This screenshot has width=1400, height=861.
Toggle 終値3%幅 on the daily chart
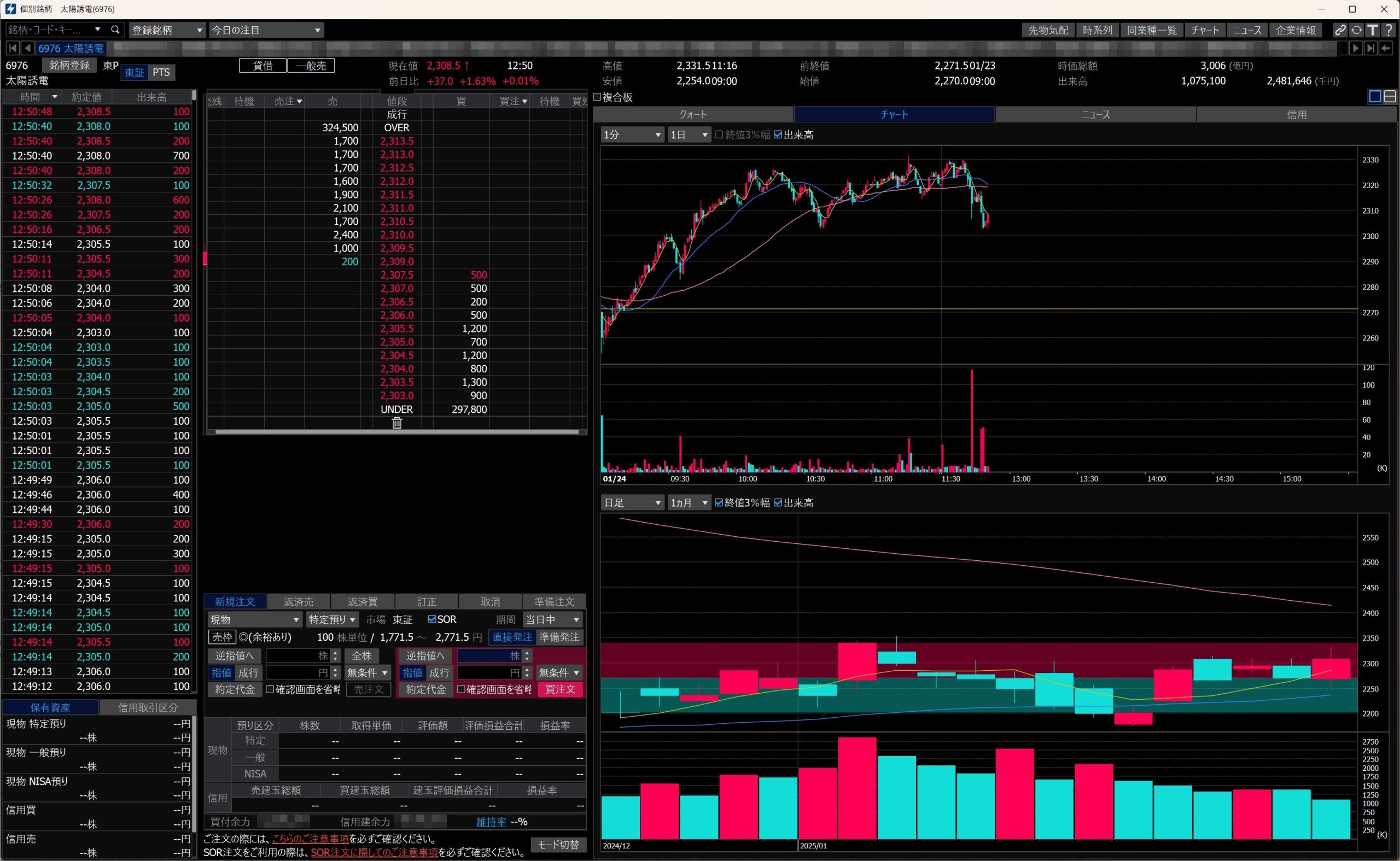click(x=719, y=502)
